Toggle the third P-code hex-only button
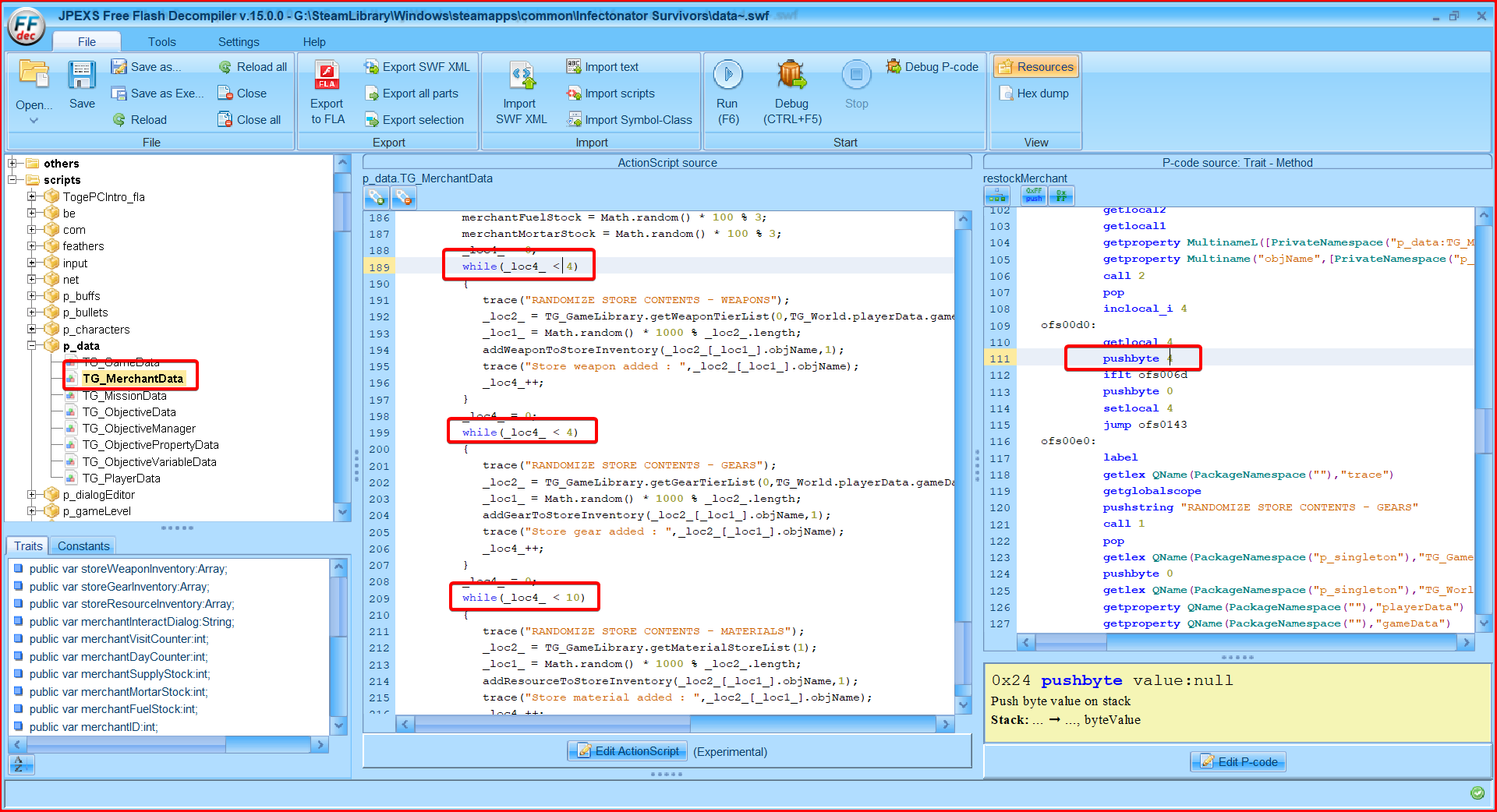Viewport: 1497px width, 812px height. [1061, 196]
